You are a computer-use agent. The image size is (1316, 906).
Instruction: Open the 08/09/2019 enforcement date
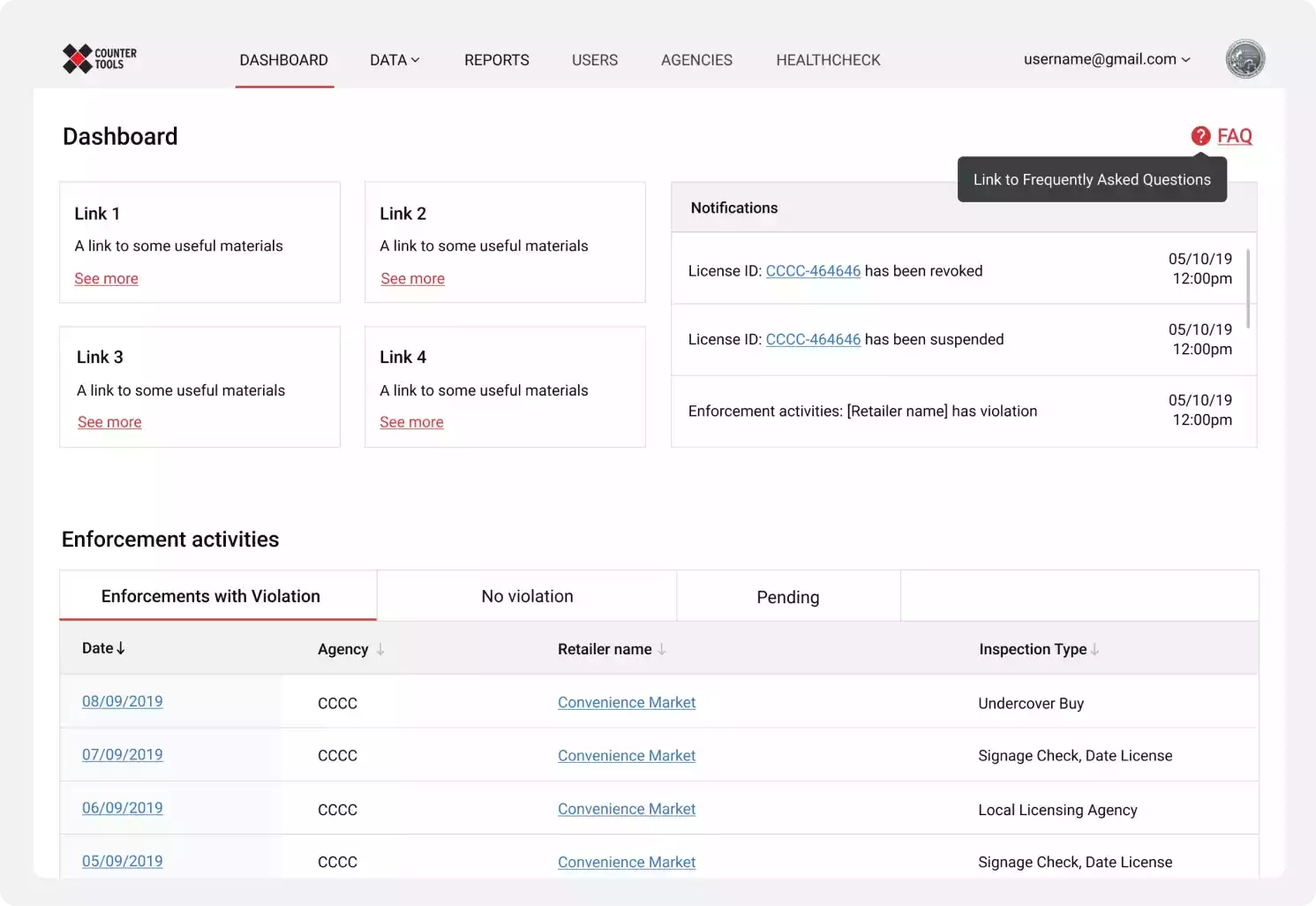(122, 701)
